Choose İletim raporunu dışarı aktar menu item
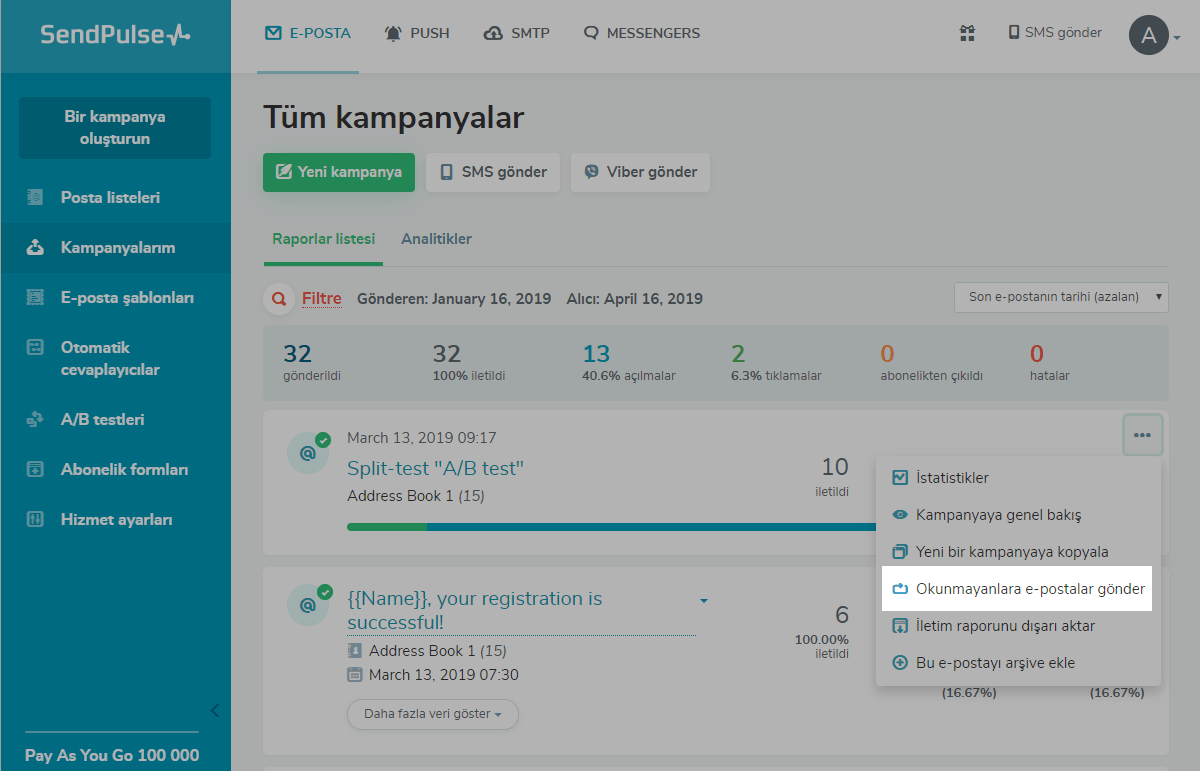 click(1018, 626)
